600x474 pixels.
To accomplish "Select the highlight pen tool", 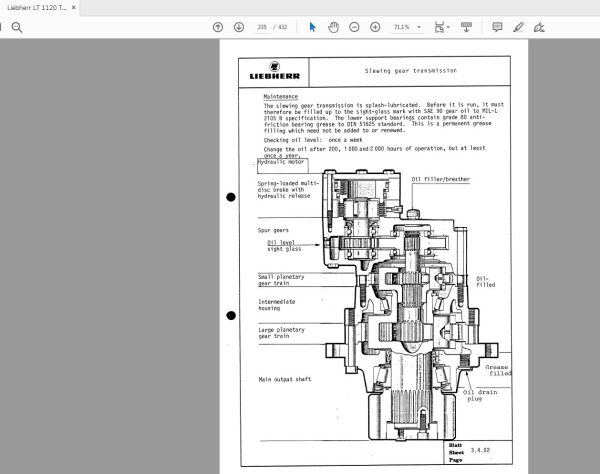I will pos(517,27).
